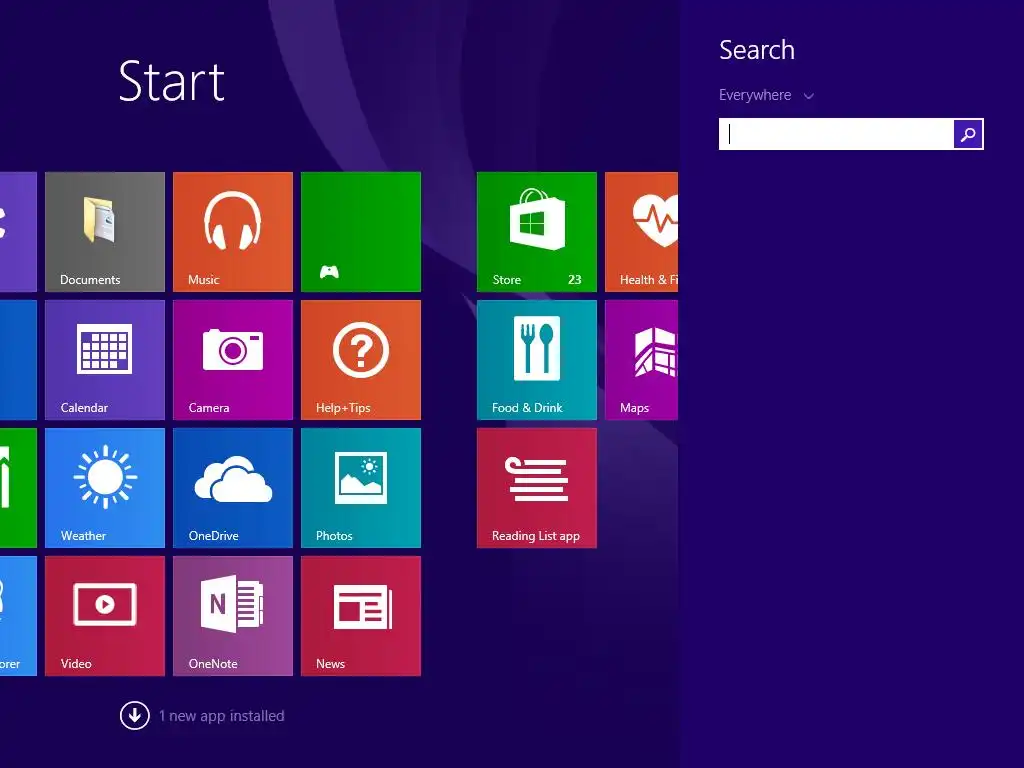The height and width of the screenshot is (768, 1024).
Task: Open the OneNote tile
Action: [x=232, y=616]
